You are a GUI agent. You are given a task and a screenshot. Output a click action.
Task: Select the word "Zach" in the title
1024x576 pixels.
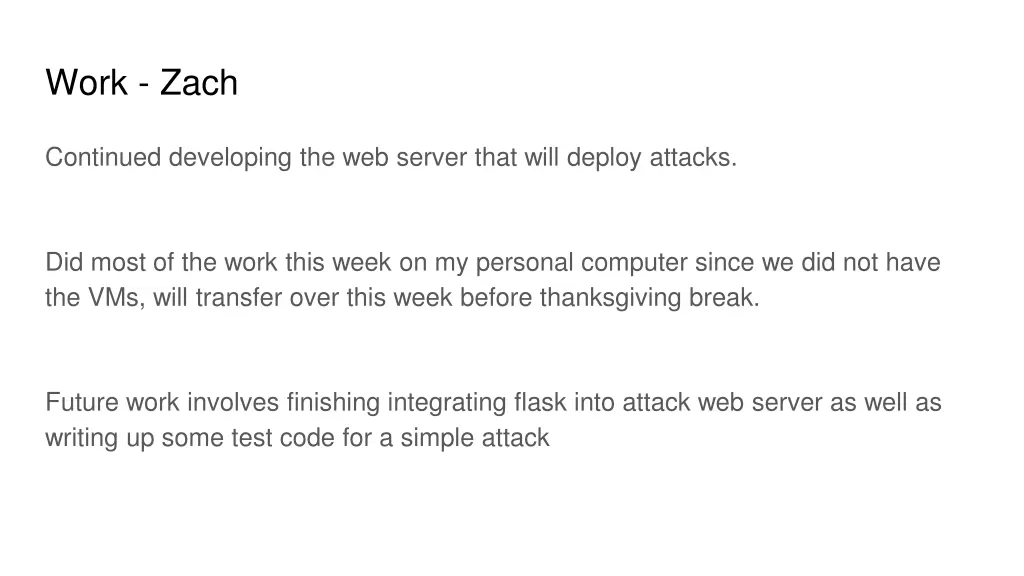[x=199, y=83]
